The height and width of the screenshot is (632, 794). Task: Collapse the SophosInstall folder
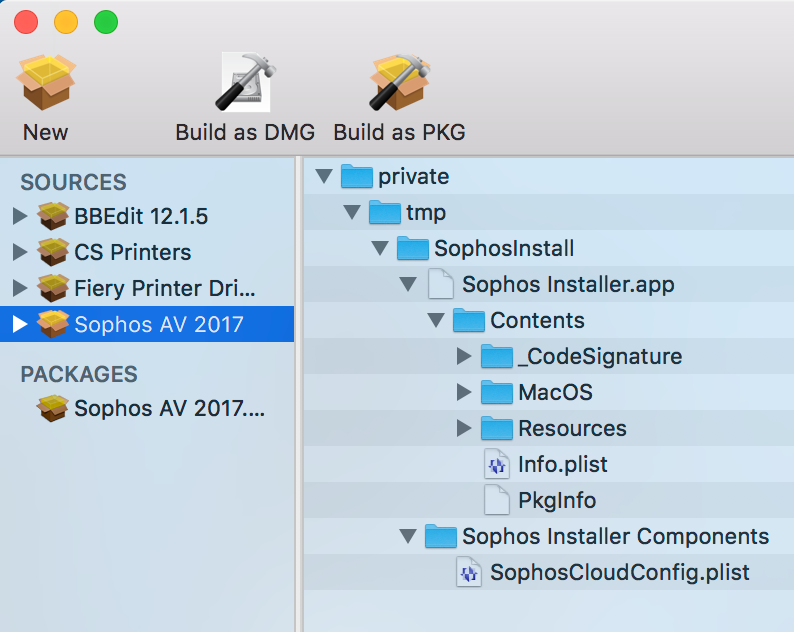click(x=380, y=248)
